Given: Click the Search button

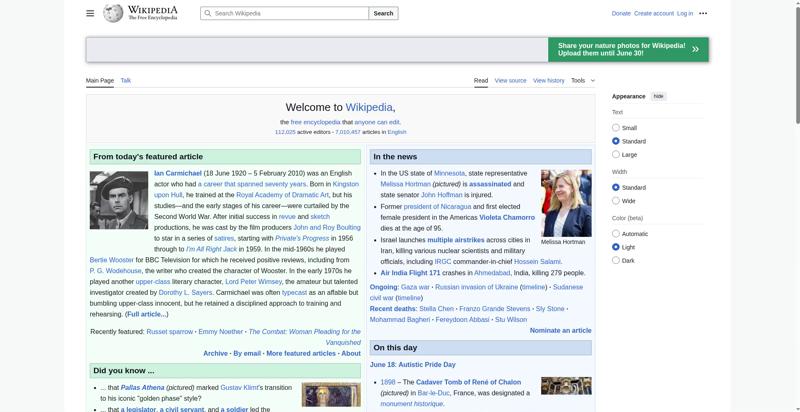Looking at the screenshot, I should coord(383,13).
